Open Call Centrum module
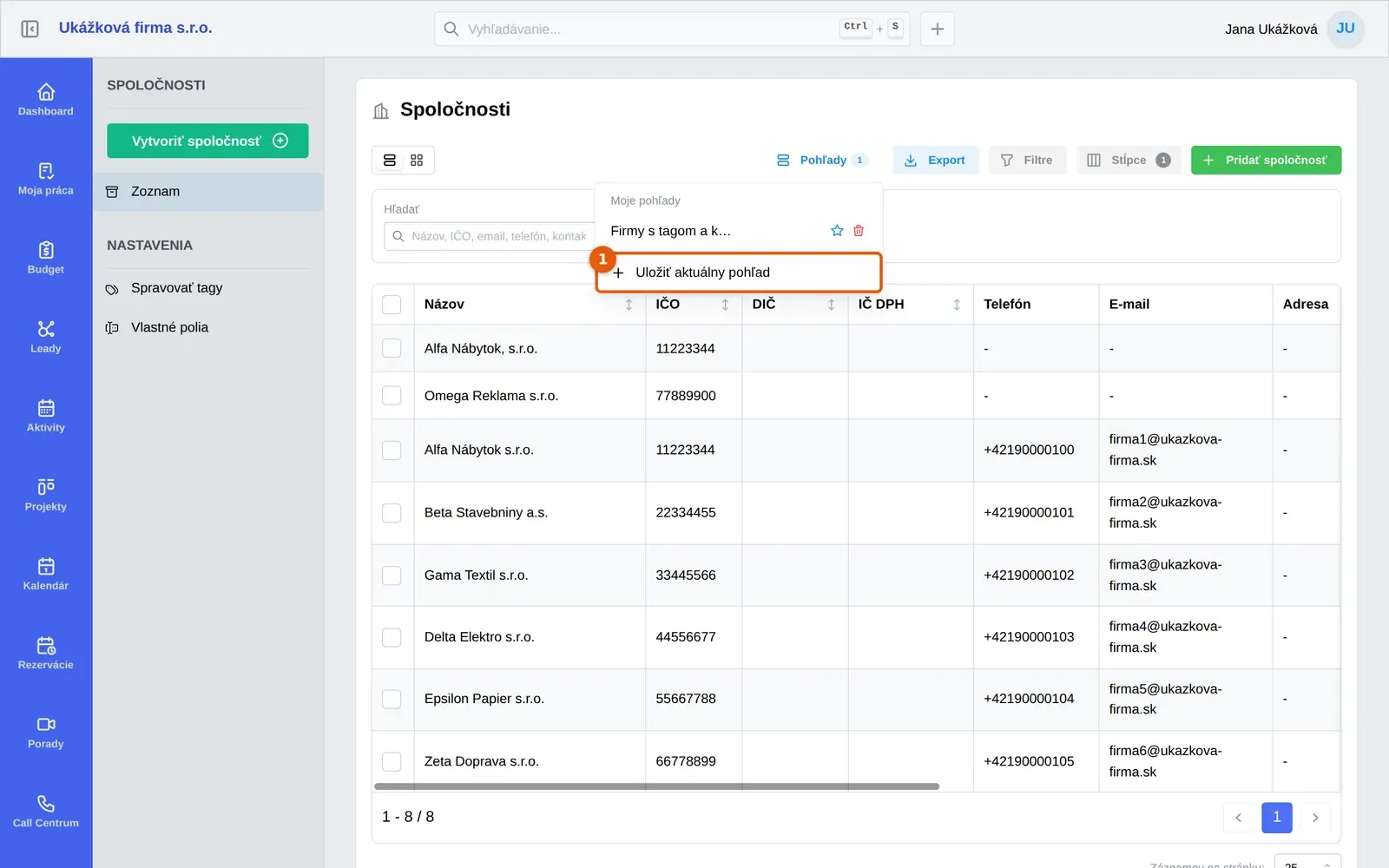 point(46,810)
